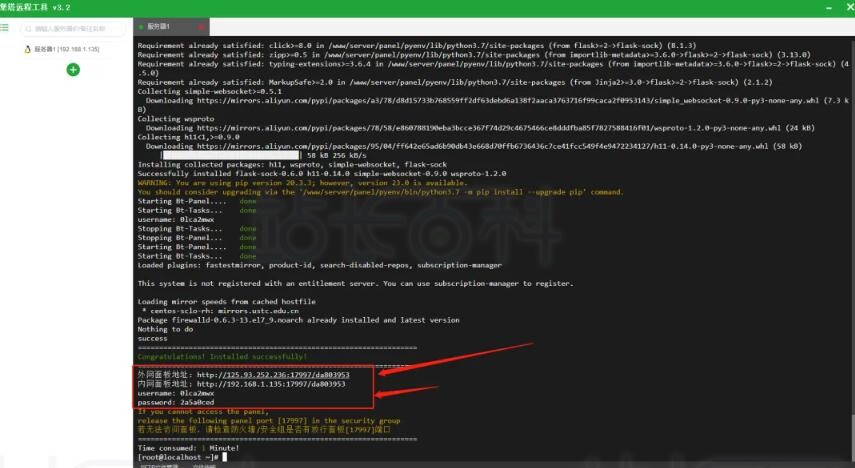Open the hamburger menu in sidebar

click(x=5, y=27)
